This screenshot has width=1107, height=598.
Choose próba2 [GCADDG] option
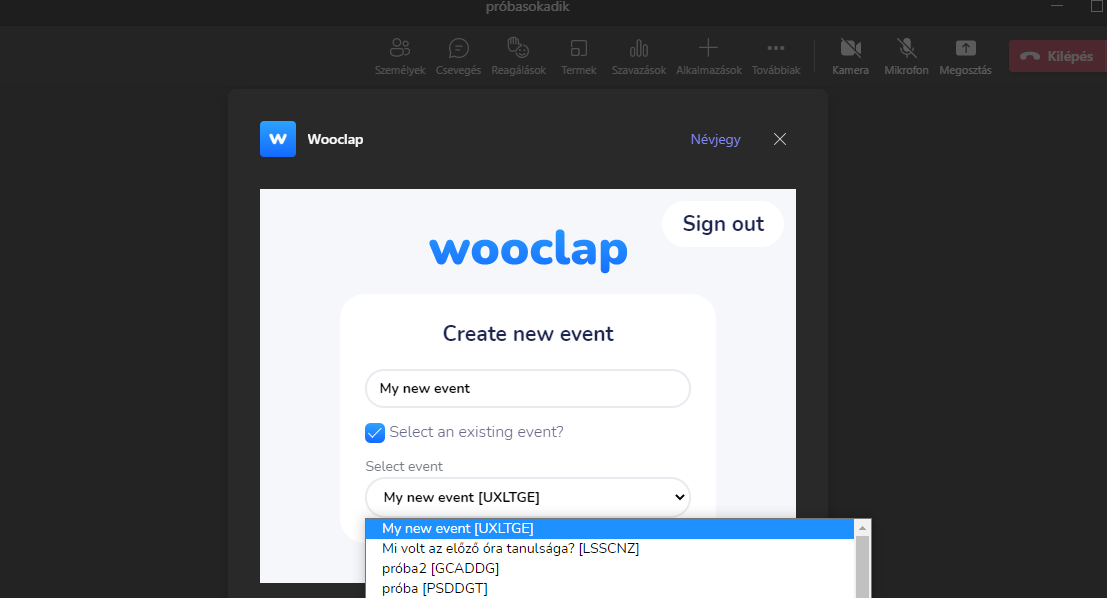609,568
